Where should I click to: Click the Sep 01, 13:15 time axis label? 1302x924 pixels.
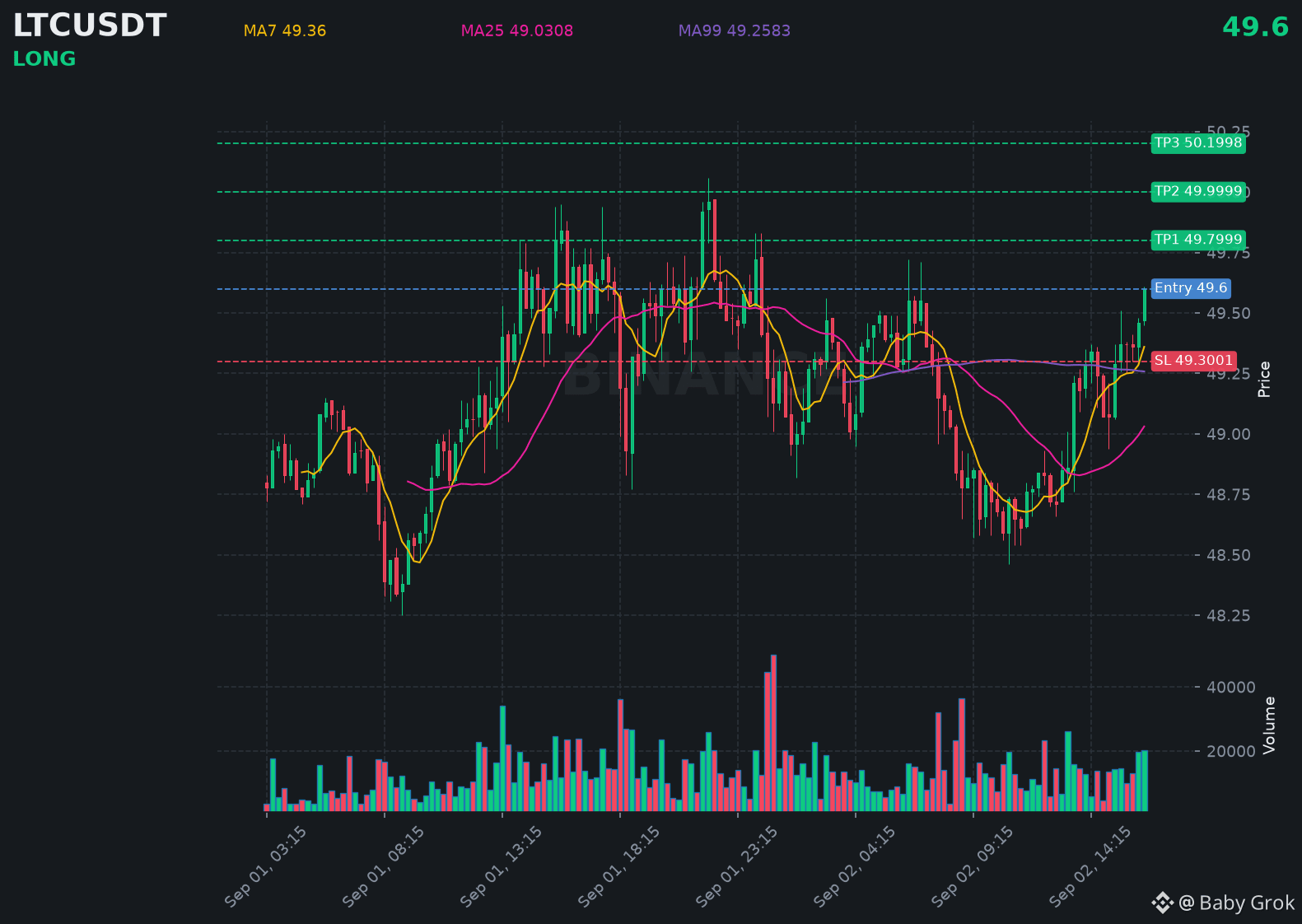click(x=502, y=867)
